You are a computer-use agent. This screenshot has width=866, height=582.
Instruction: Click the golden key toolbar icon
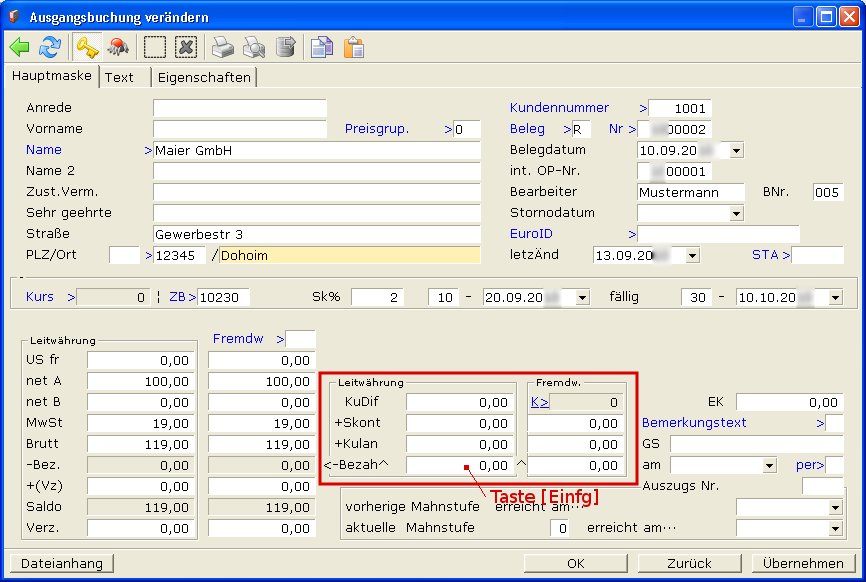point(87,47)
